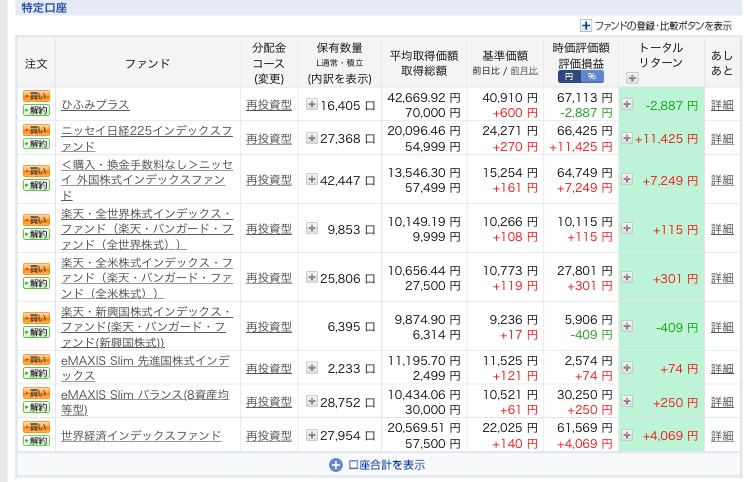
Task: Expand holdings breakdown for 27,368口 row
Action: pos(312,138)
